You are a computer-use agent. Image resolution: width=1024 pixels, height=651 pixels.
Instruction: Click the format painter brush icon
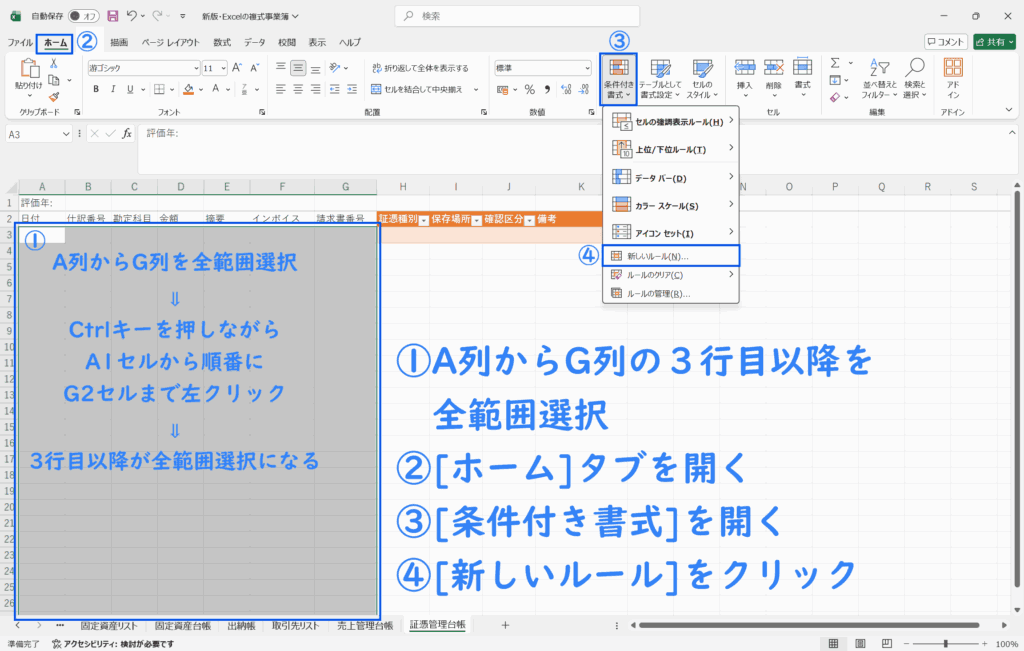coord(53,97)
